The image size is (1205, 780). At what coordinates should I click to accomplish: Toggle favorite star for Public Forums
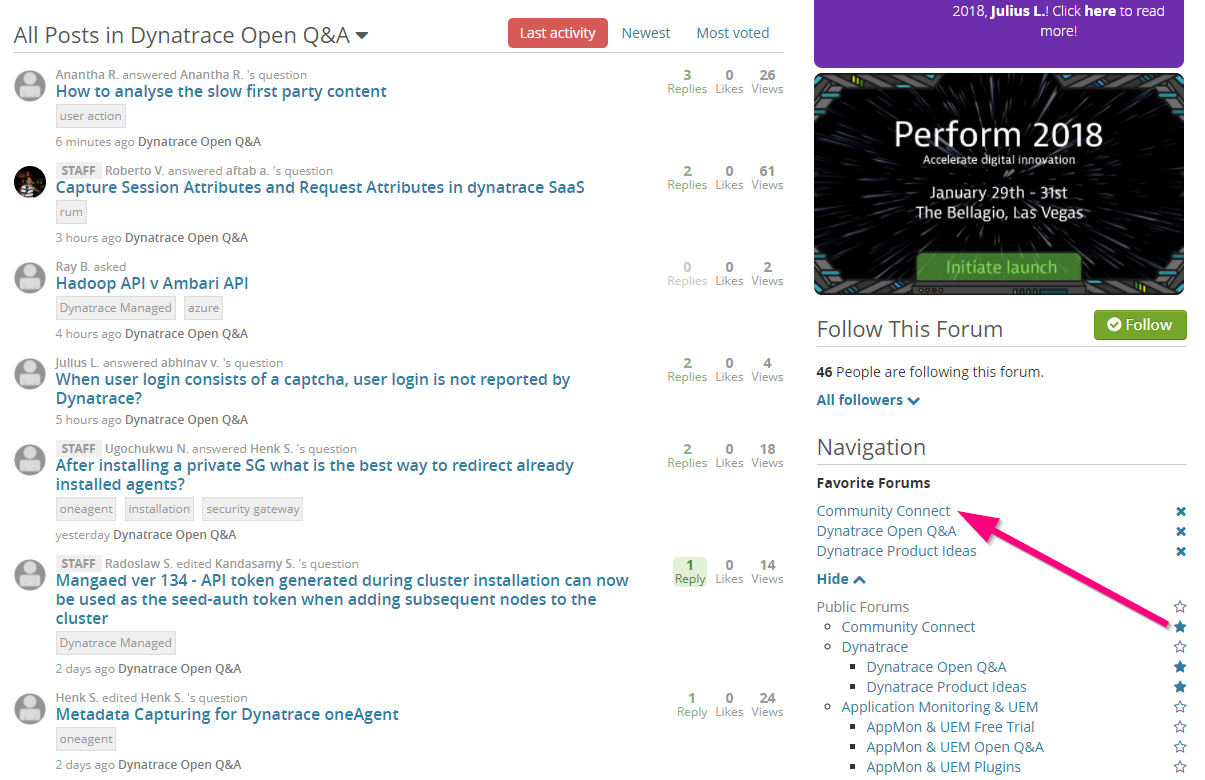(1180, 607)
